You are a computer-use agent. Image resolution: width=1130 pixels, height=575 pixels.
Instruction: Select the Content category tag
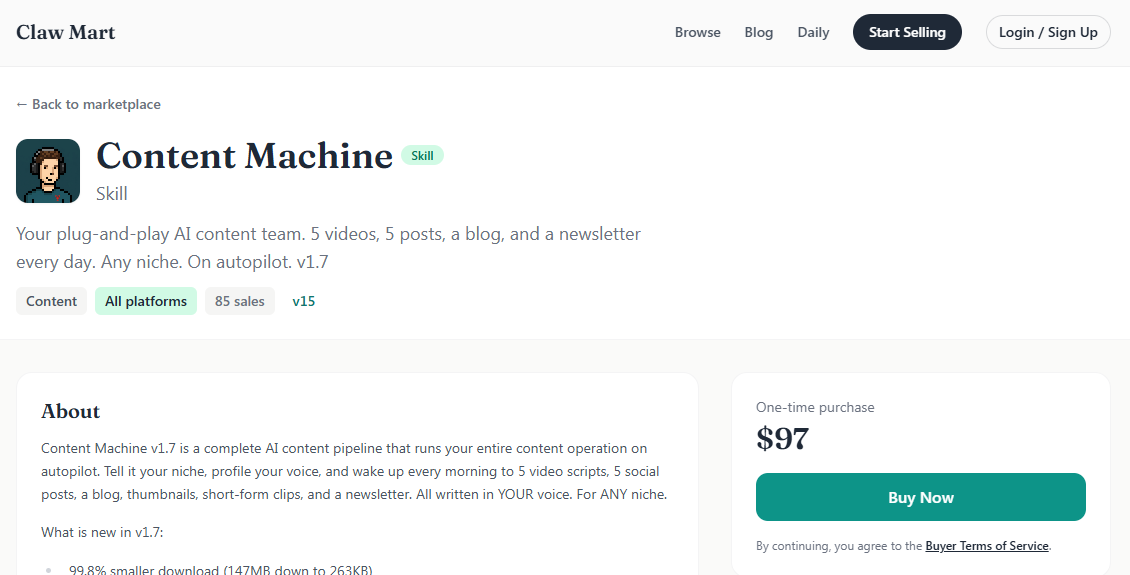coord(51,301)
